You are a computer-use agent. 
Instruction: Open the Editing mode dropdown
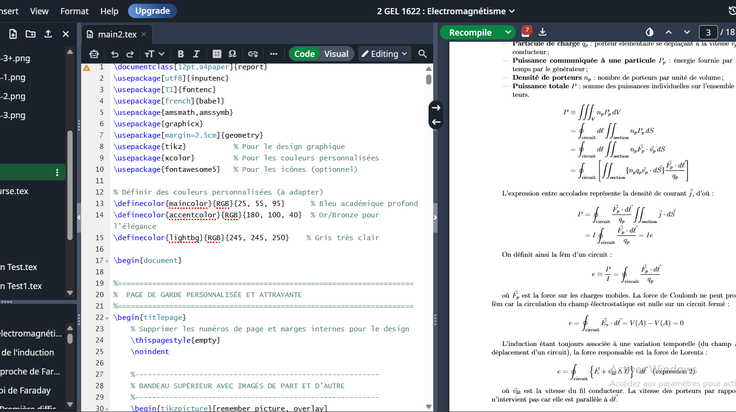[x=384, y=54]
